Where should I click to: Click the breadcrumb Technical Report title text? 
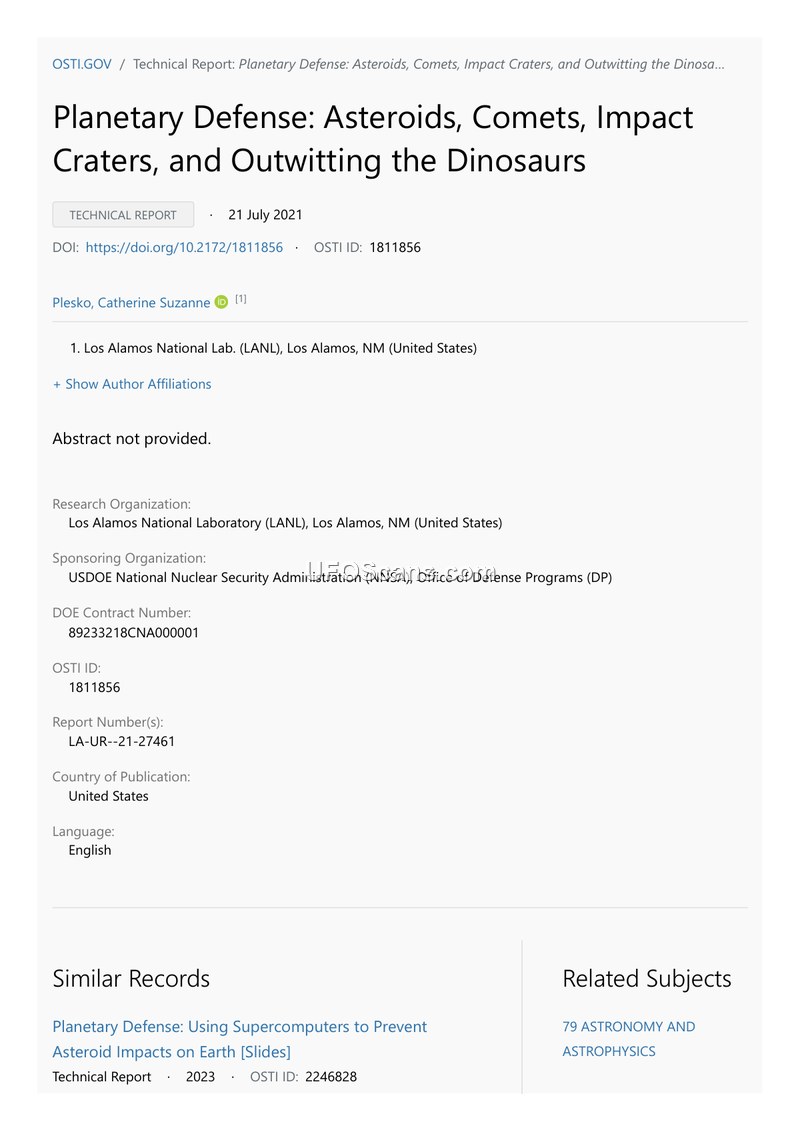[x=482, y=64]
